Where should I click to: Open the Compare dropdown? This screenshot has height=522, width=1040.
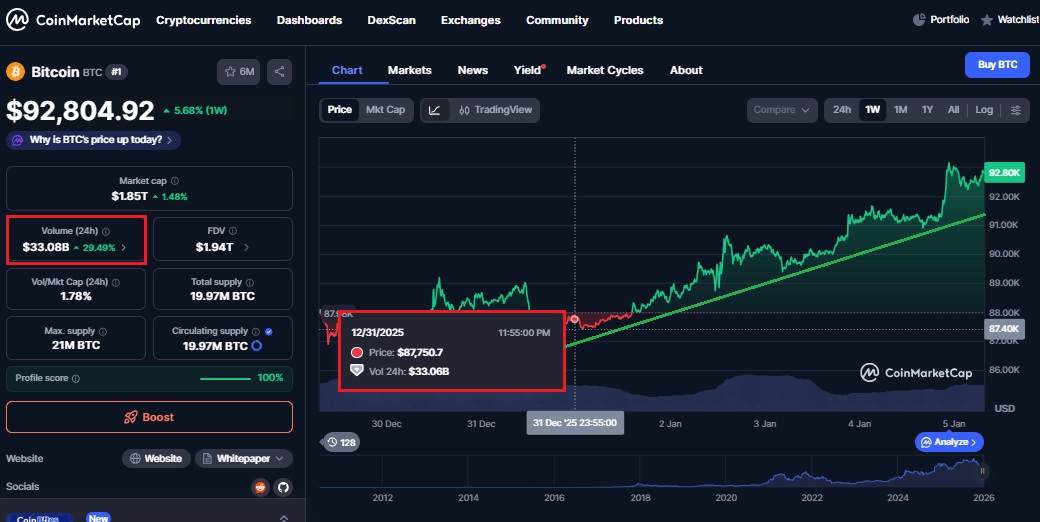coord(781,110)
